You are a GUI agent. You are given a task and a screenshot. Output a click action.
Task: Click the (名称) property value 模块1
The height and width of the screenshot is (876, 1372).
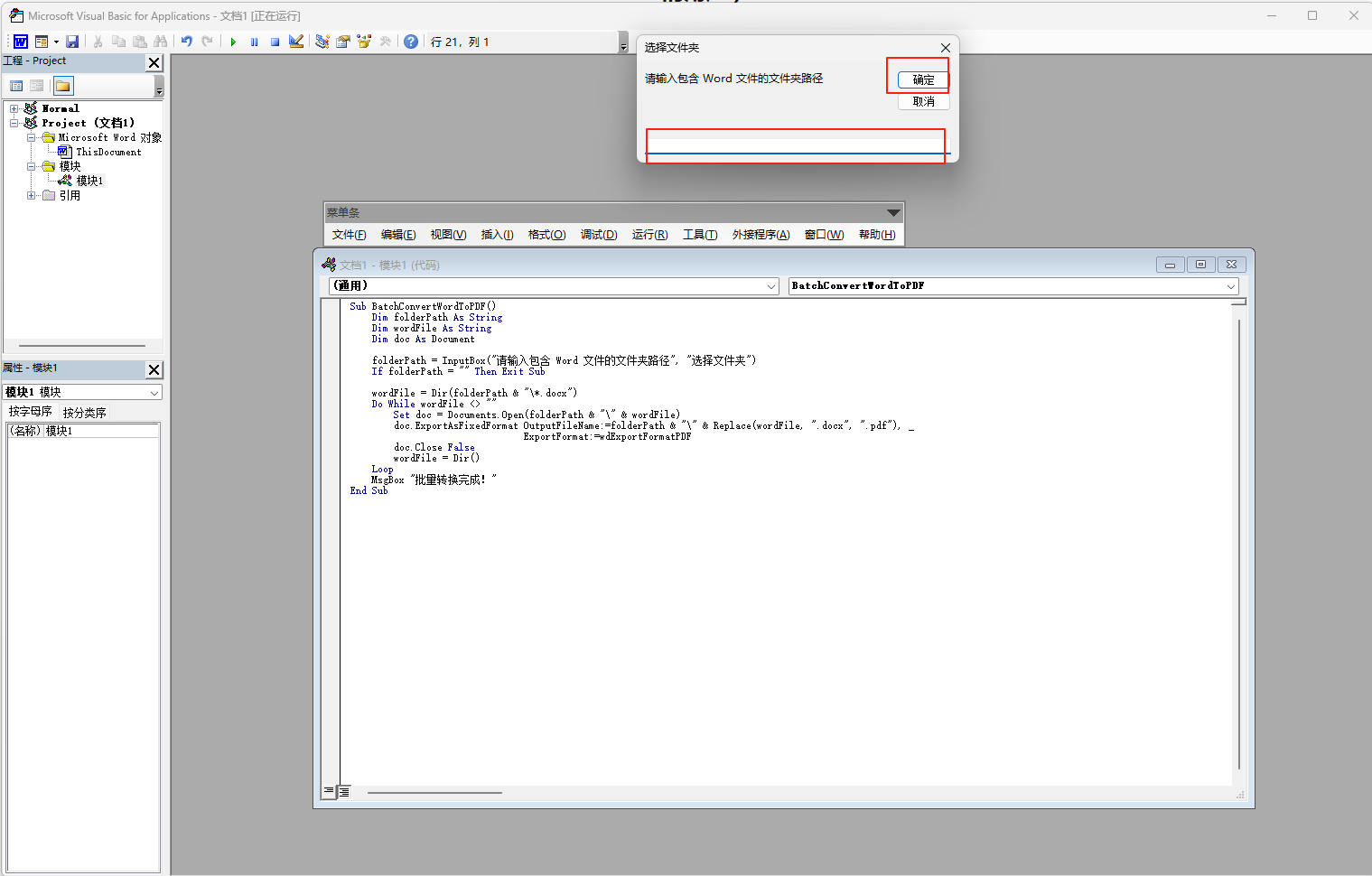(101, 431)
